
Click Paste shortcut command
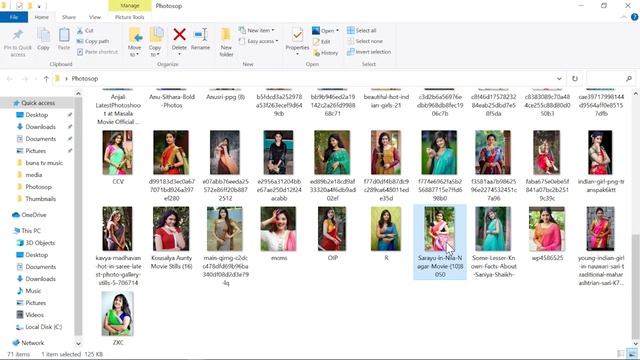(97, 52)
